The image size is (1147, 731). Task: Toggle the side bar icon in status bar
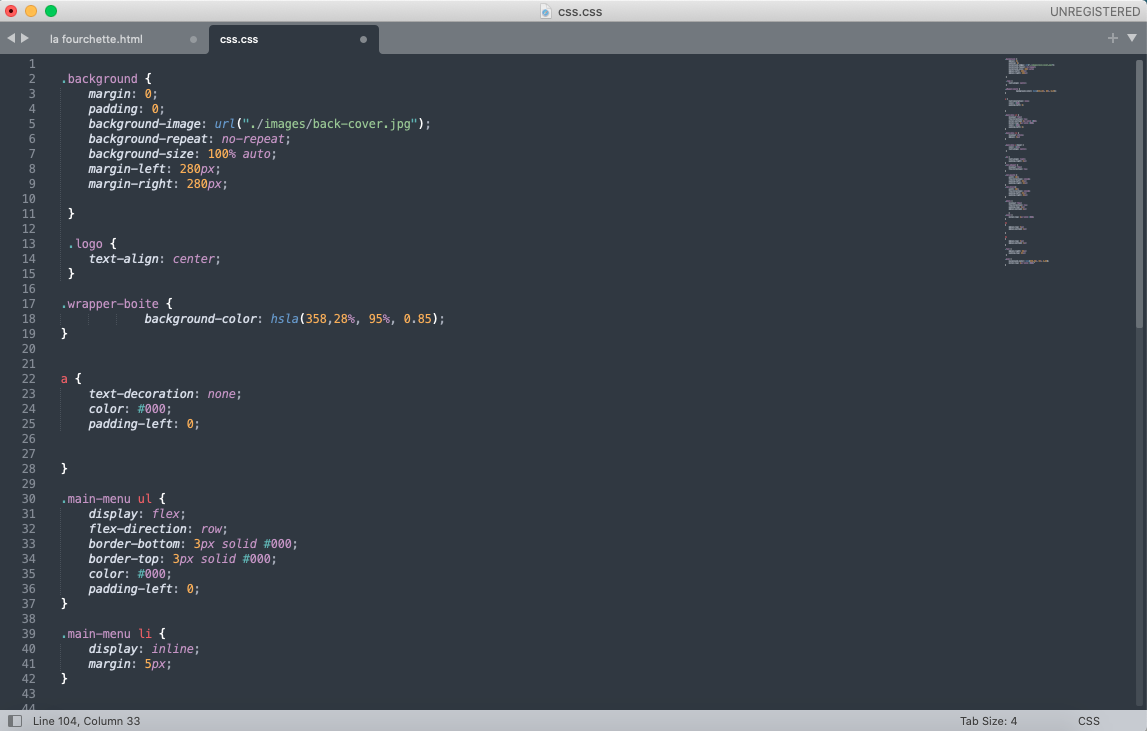[15, 721]
